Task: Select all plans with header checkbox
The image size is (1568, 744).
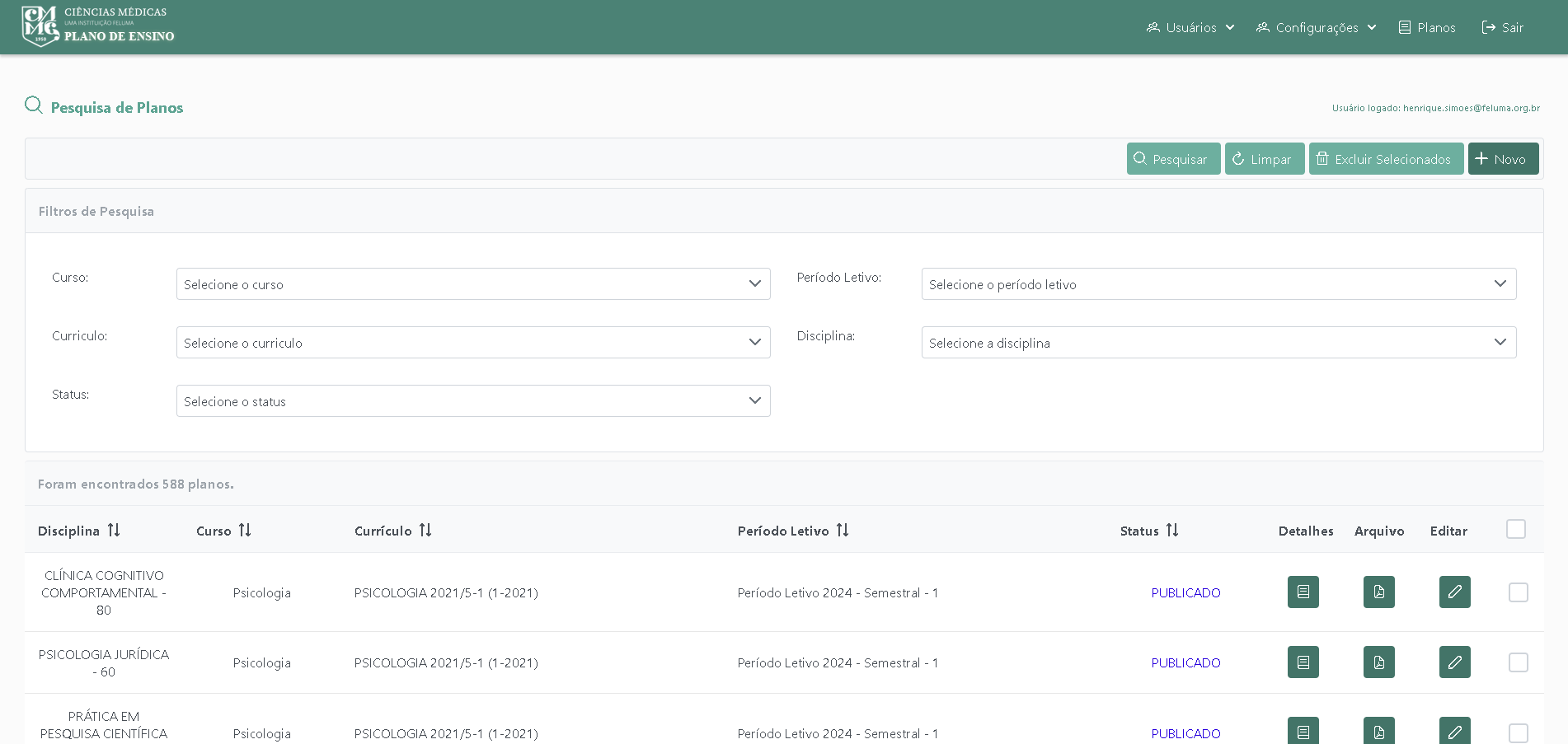Action: pos(1515,529)
